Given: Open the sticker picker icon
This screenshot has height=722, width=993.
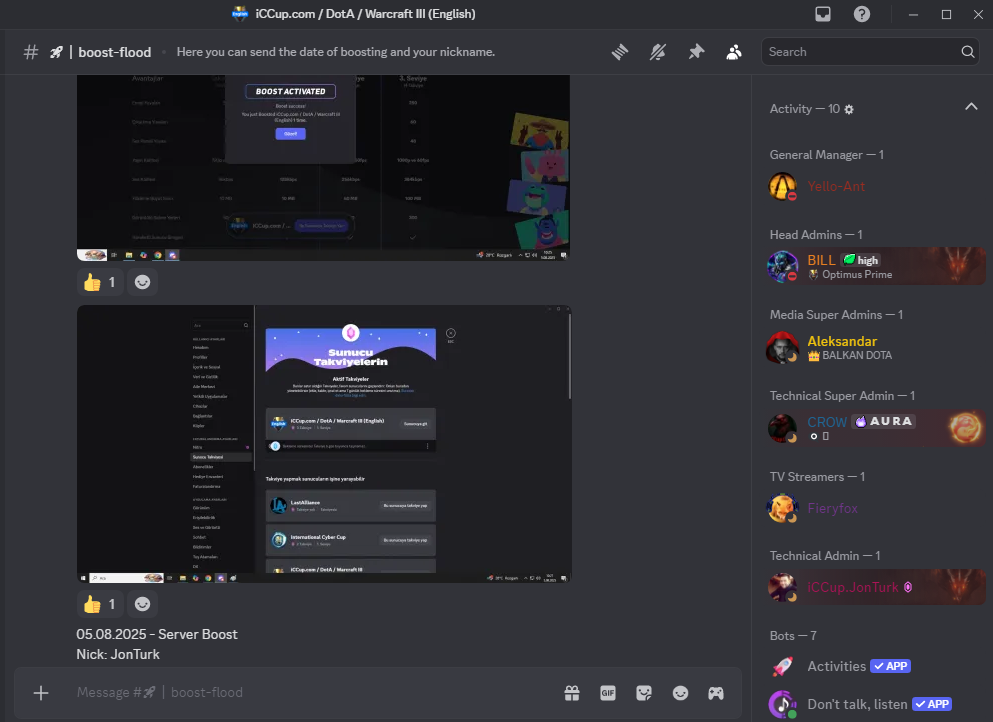Looking at the screenshot, I should (644, 693).
